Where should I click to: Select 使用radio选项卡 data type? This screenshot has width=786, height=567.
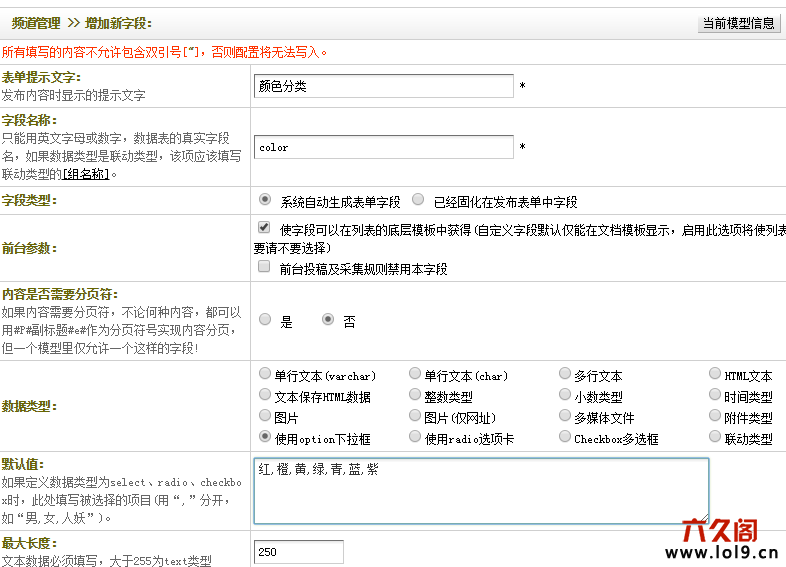[415, 437]
